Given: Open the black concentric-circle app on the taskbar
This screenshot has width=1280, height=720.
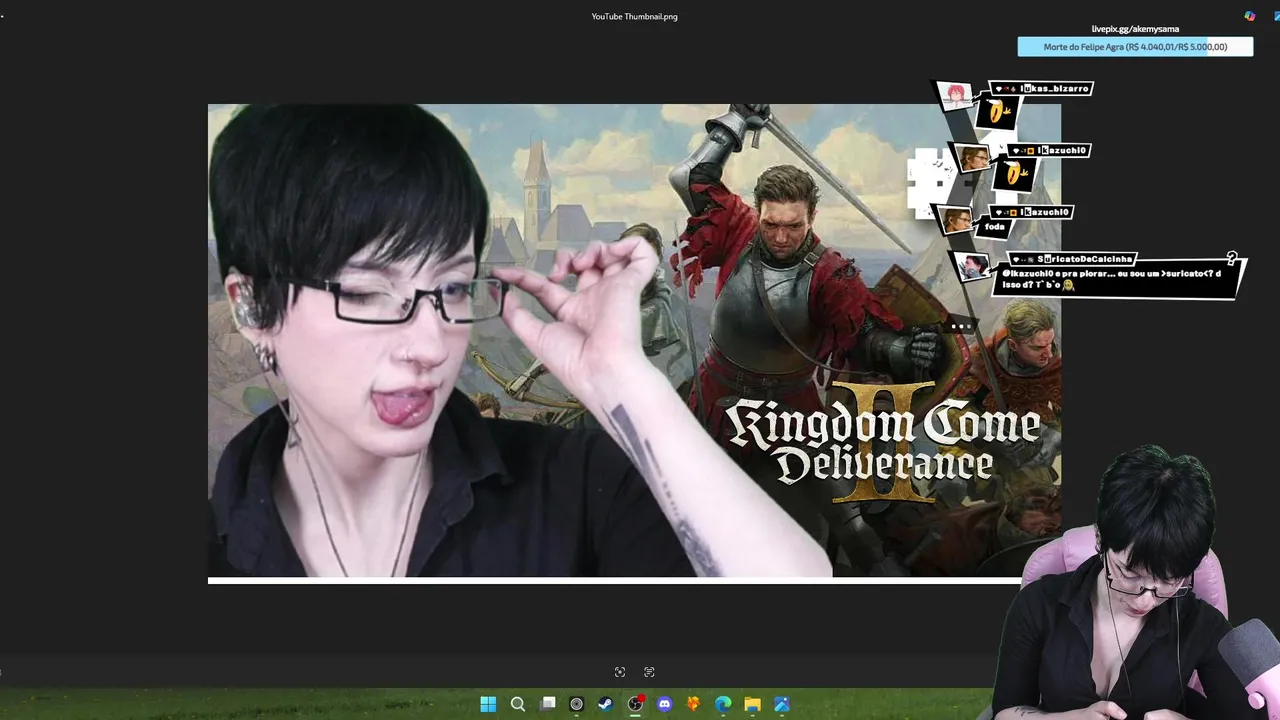Looking at the screenshot, I should pyautogui.click(x=576, y=704).
